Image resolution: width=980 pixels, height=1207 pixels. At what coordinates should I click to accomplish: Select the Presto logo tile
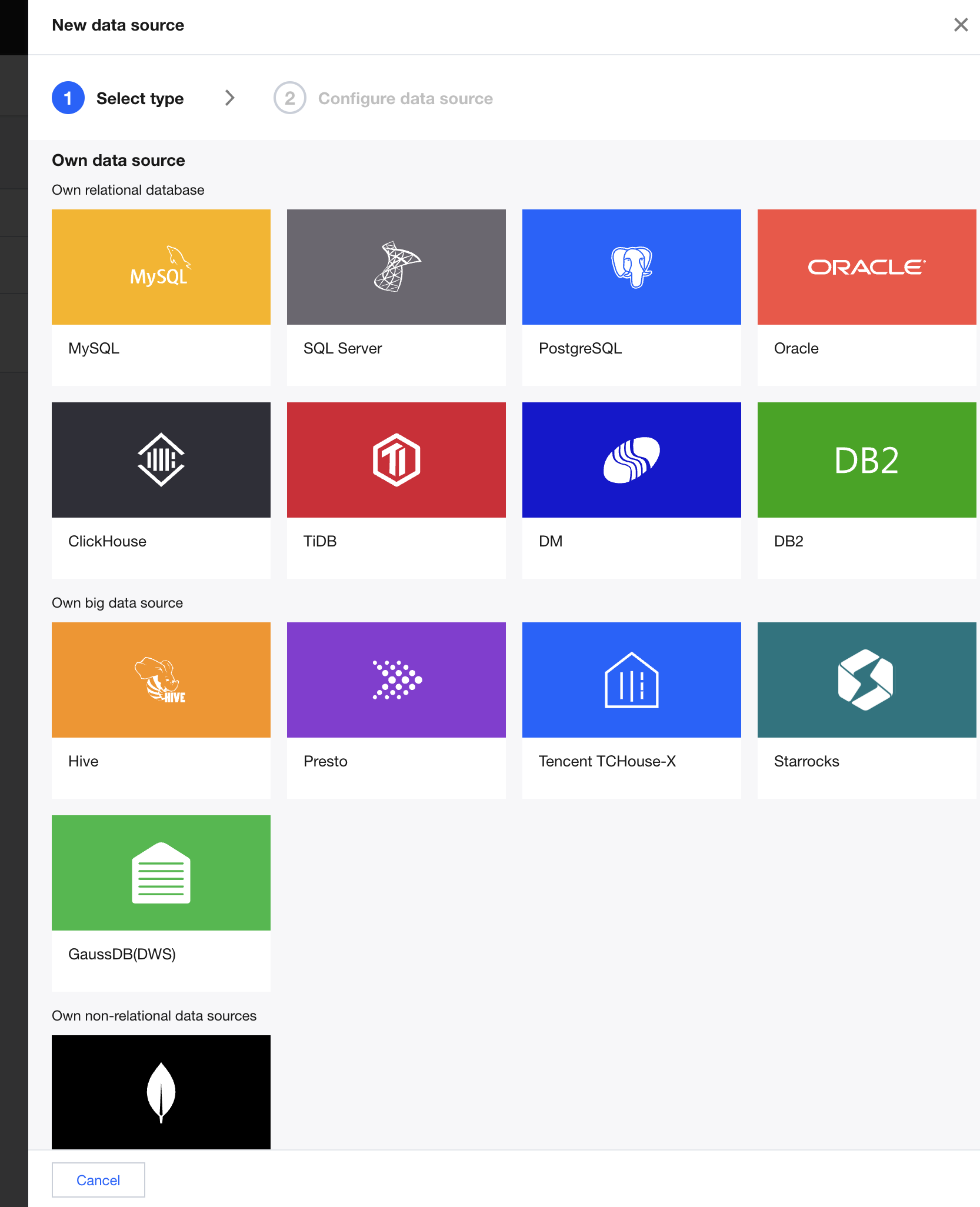[x=396, y=680]
